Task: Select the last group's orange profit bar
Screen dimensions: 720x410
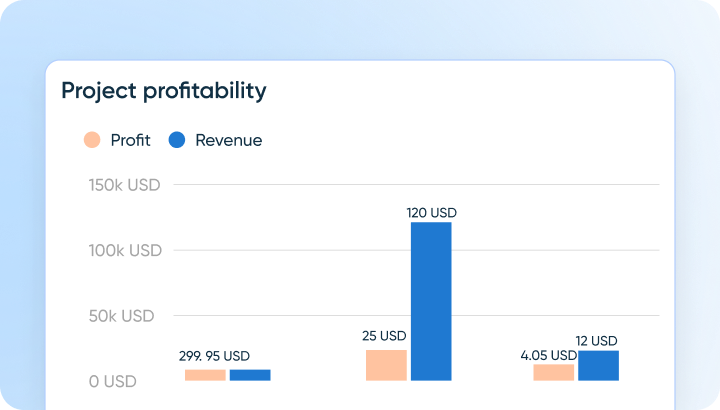Action: point(554,372)
